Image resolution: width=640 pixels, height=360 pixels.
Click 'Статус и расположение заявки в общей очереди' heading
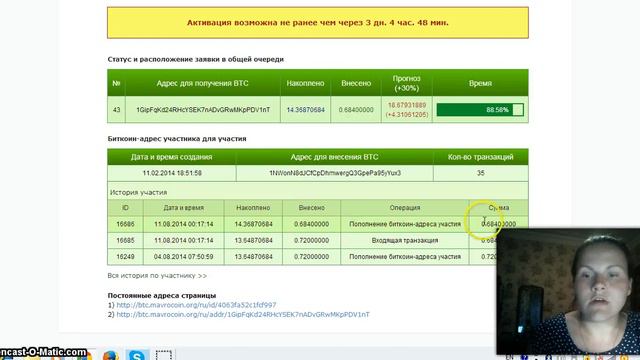coord(196,59)
